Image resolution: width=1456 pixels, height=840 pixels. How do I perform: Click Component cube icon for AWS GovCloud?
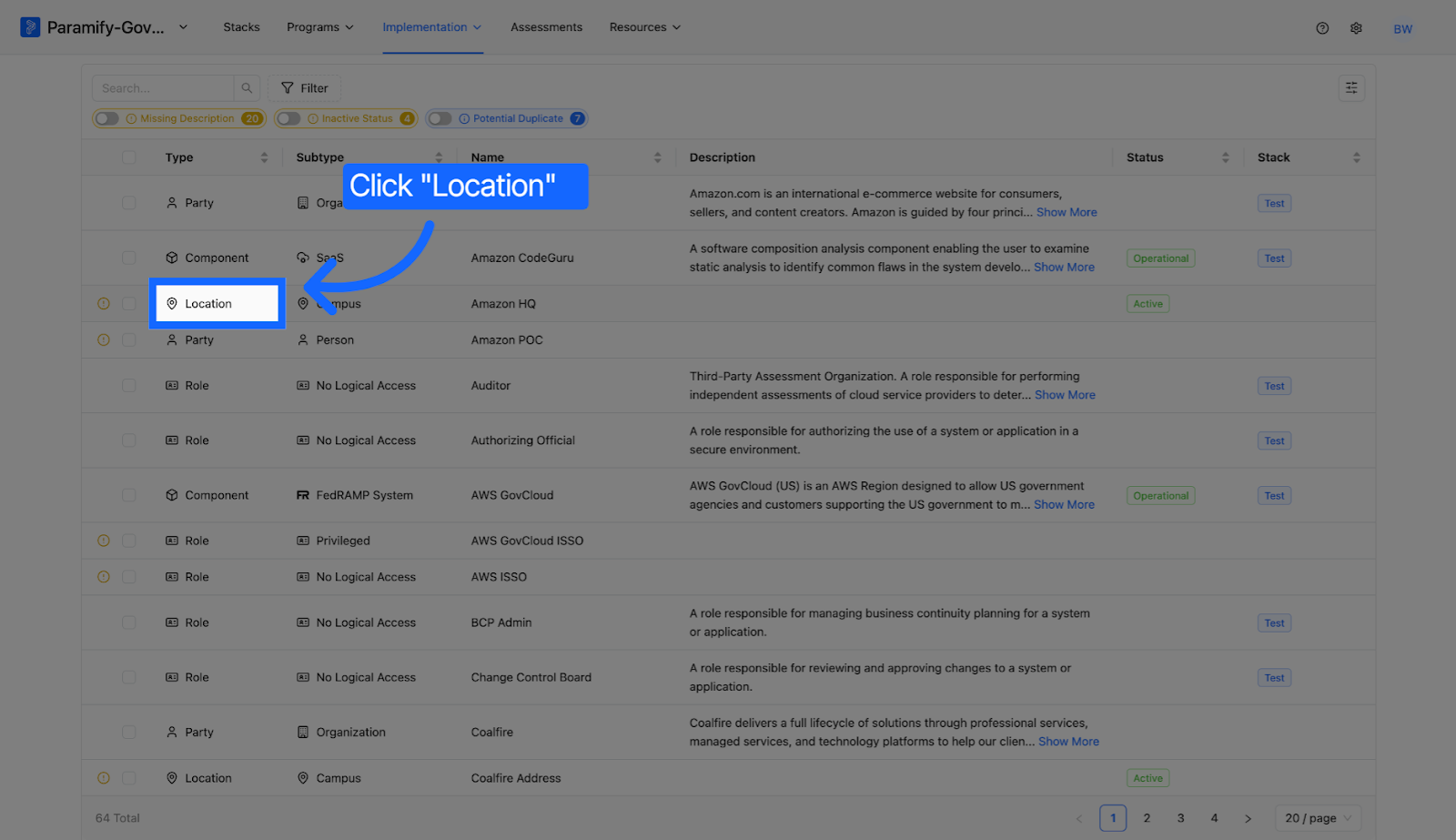(x=172, y=495)
